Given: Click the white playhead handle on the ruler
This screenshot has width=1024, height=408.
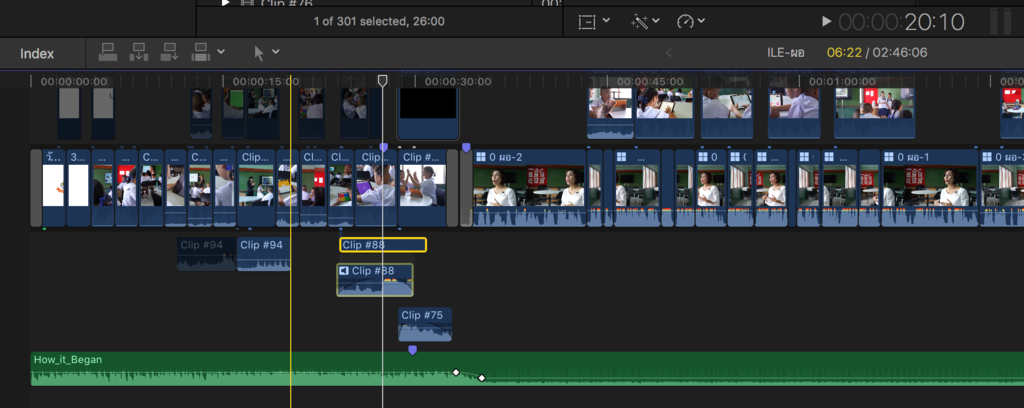Looking at the screenshot, I should [382, 81].
